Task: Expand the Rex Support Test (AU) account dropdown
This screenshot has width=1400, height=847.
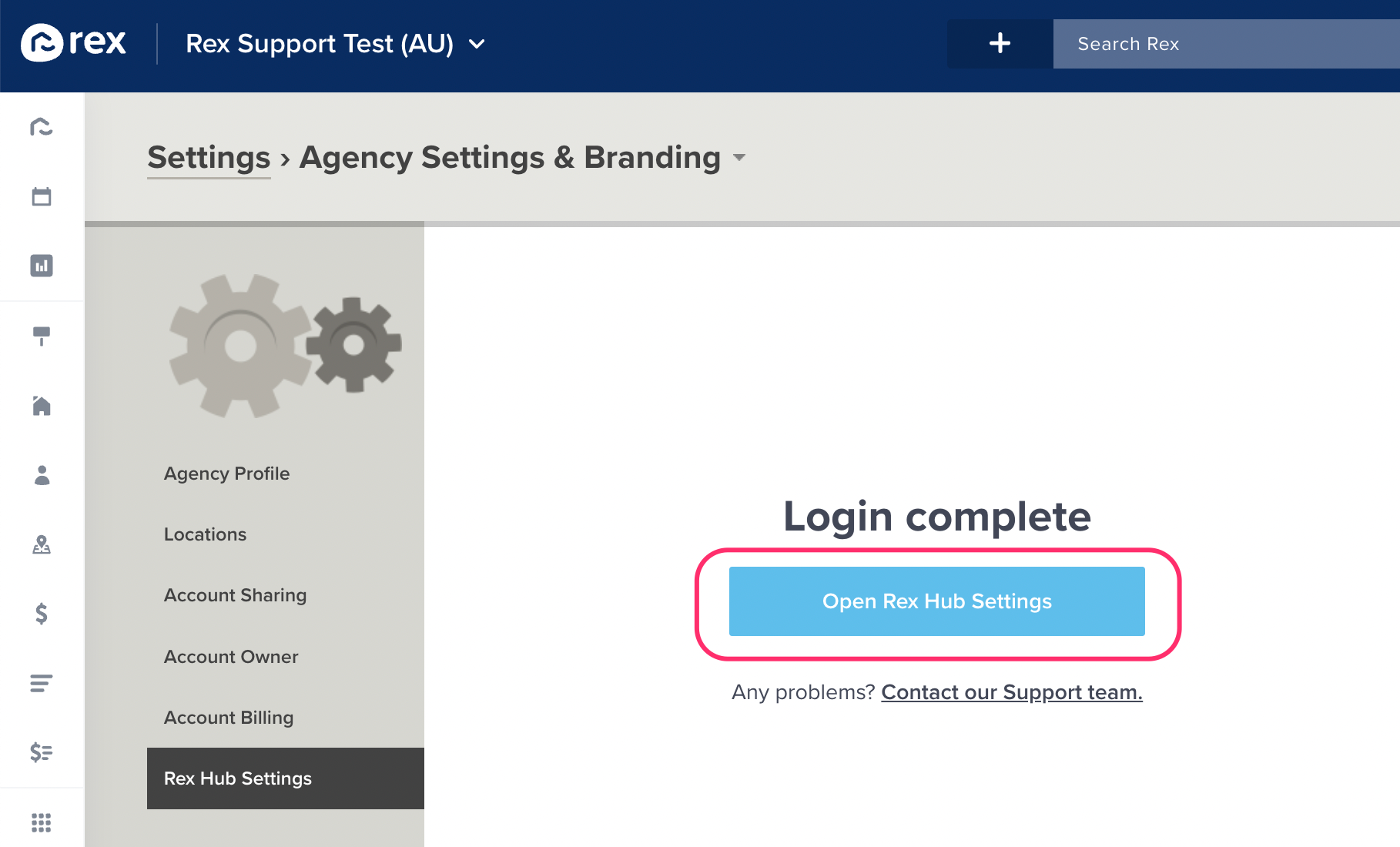Action: (x=477, y=44)
